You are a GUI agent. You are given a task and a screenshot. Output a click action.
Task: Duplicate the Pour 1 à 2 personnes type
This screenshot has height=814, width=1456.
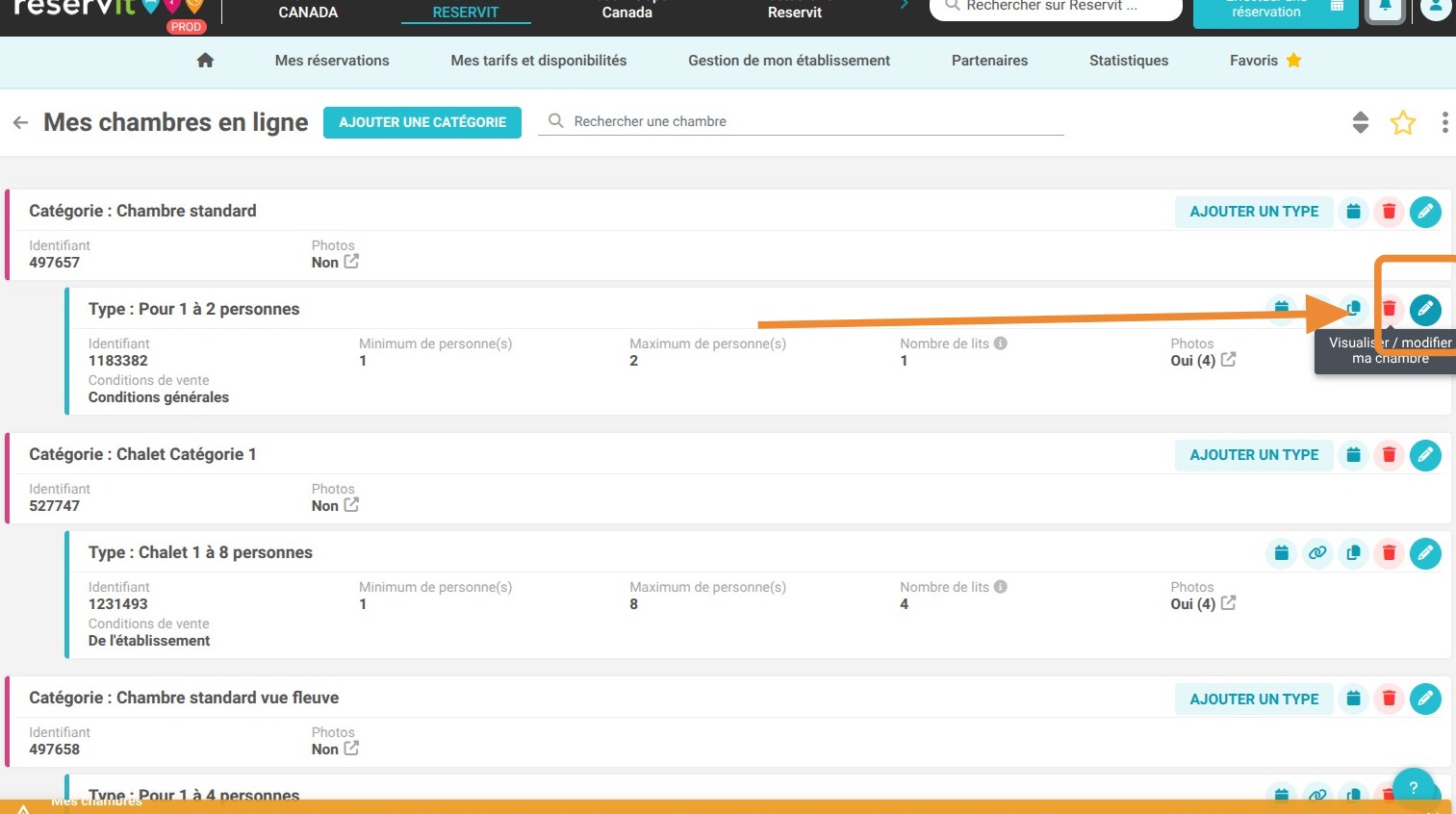coord(1353,309)
